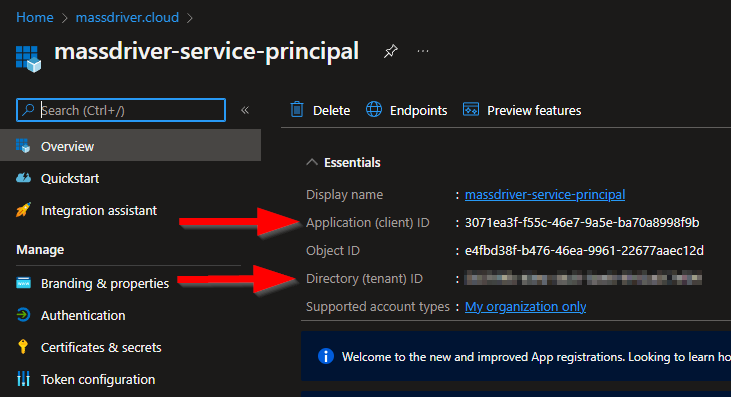Click the Certificates & secrets key icon
Viewport: 731px width, 397px height.
point(23,347)
